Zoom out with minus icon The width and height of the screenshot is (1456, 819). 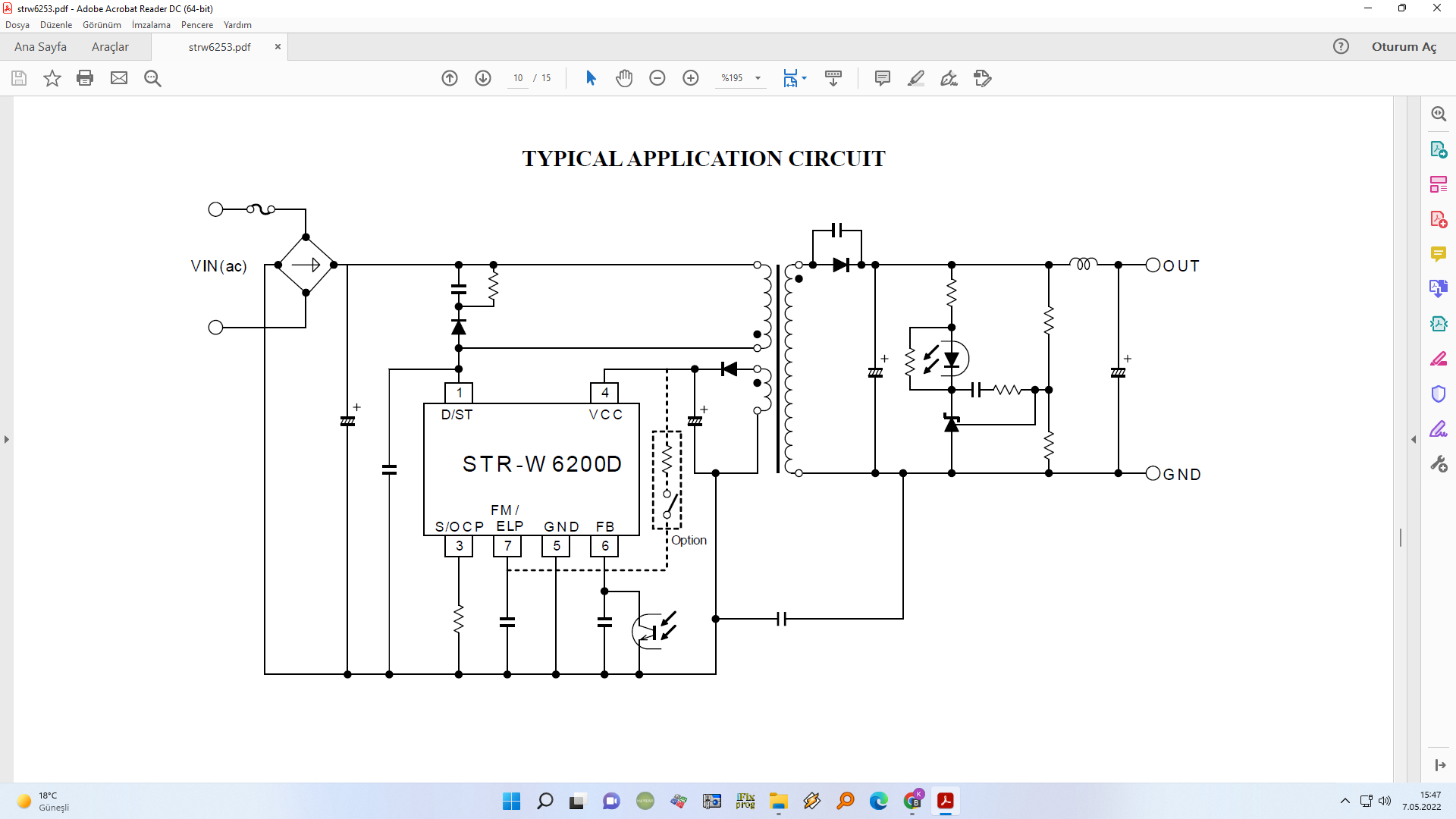point(657,78)
